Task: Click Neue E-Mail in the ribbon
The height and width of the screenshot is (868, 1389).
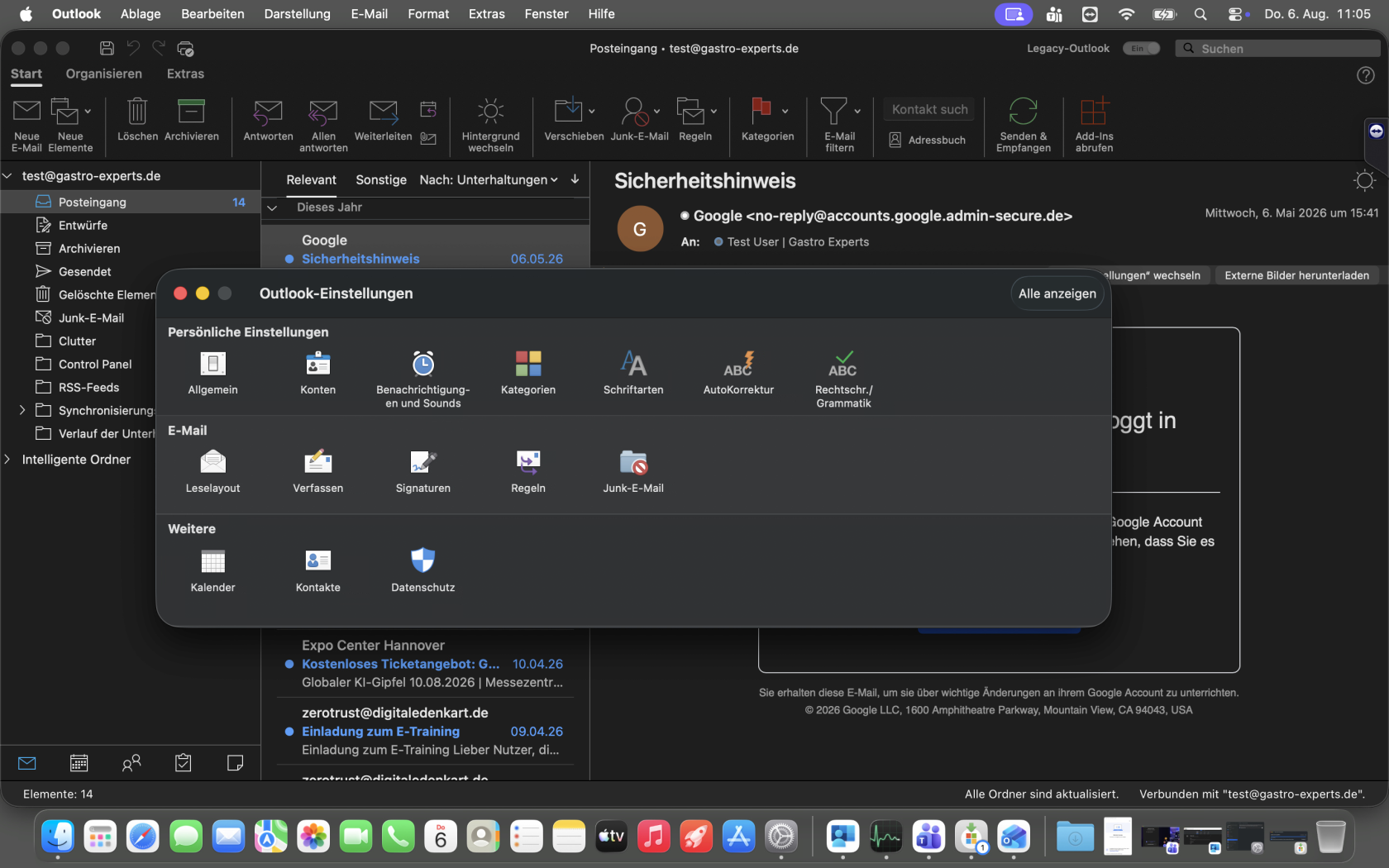Action: (26, 125)
